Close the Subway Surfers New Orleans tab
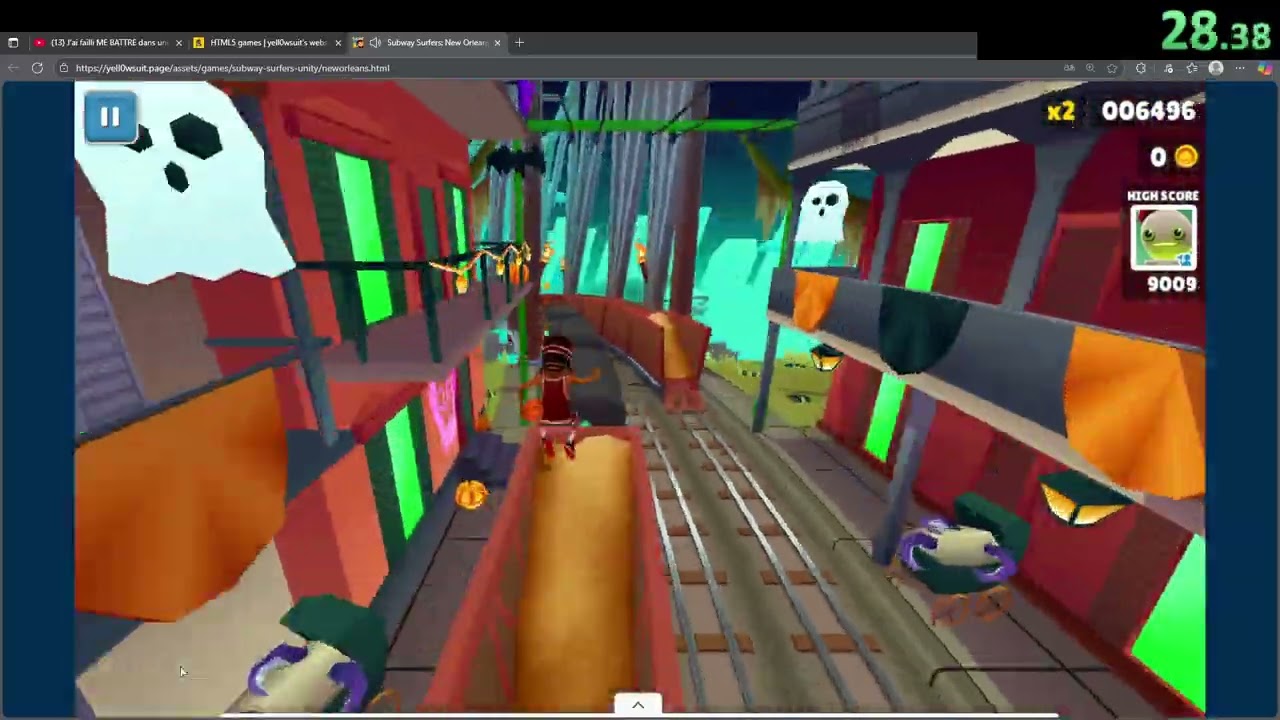 (x=497, y=43)
